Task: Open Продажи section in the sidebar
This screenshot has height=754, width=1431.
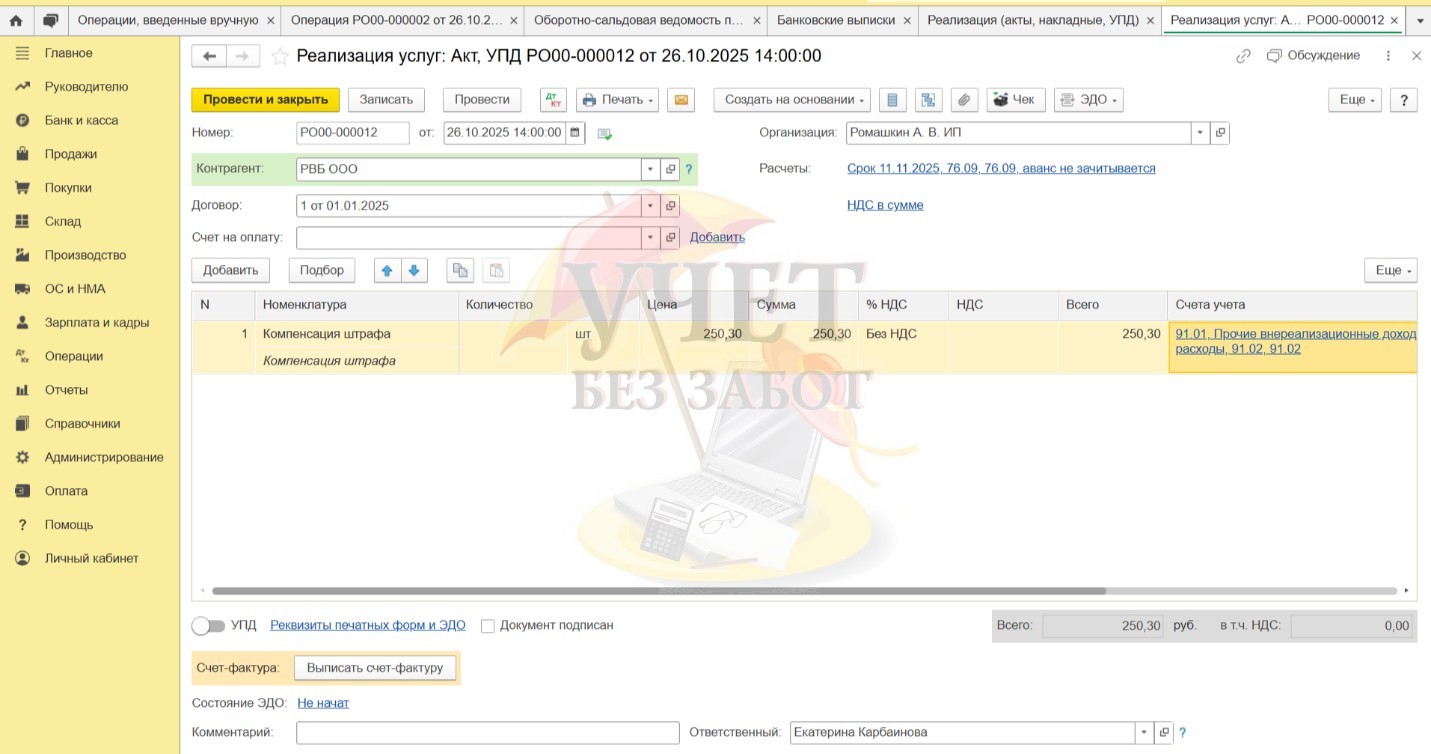Action: pyautogui.click(x=70, y=154)
